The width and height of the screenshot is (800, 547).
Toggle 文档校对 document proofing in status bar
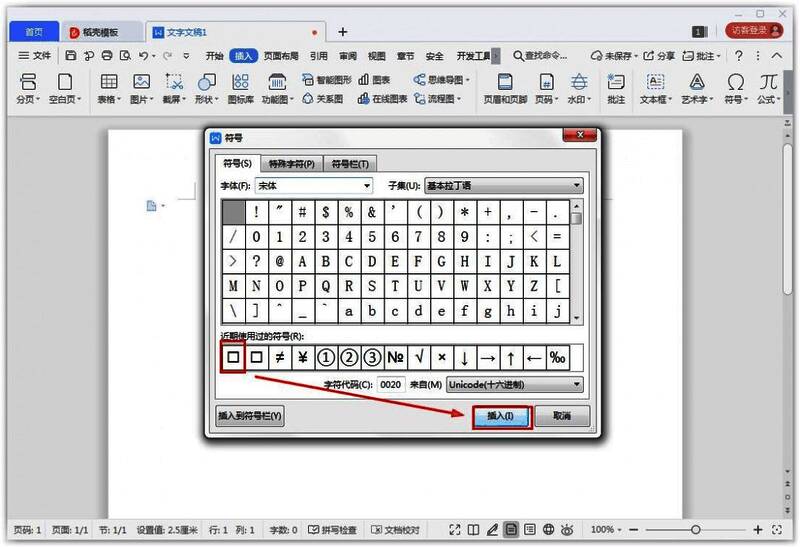pyautogui.click(x=396, y=529)
